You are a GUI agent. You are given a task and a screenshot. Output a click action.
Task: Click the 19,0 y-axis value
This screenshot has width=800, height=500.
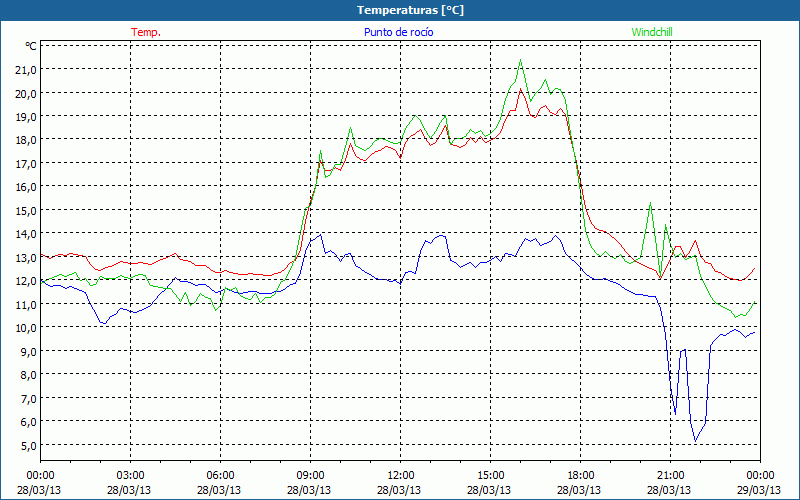27,117
